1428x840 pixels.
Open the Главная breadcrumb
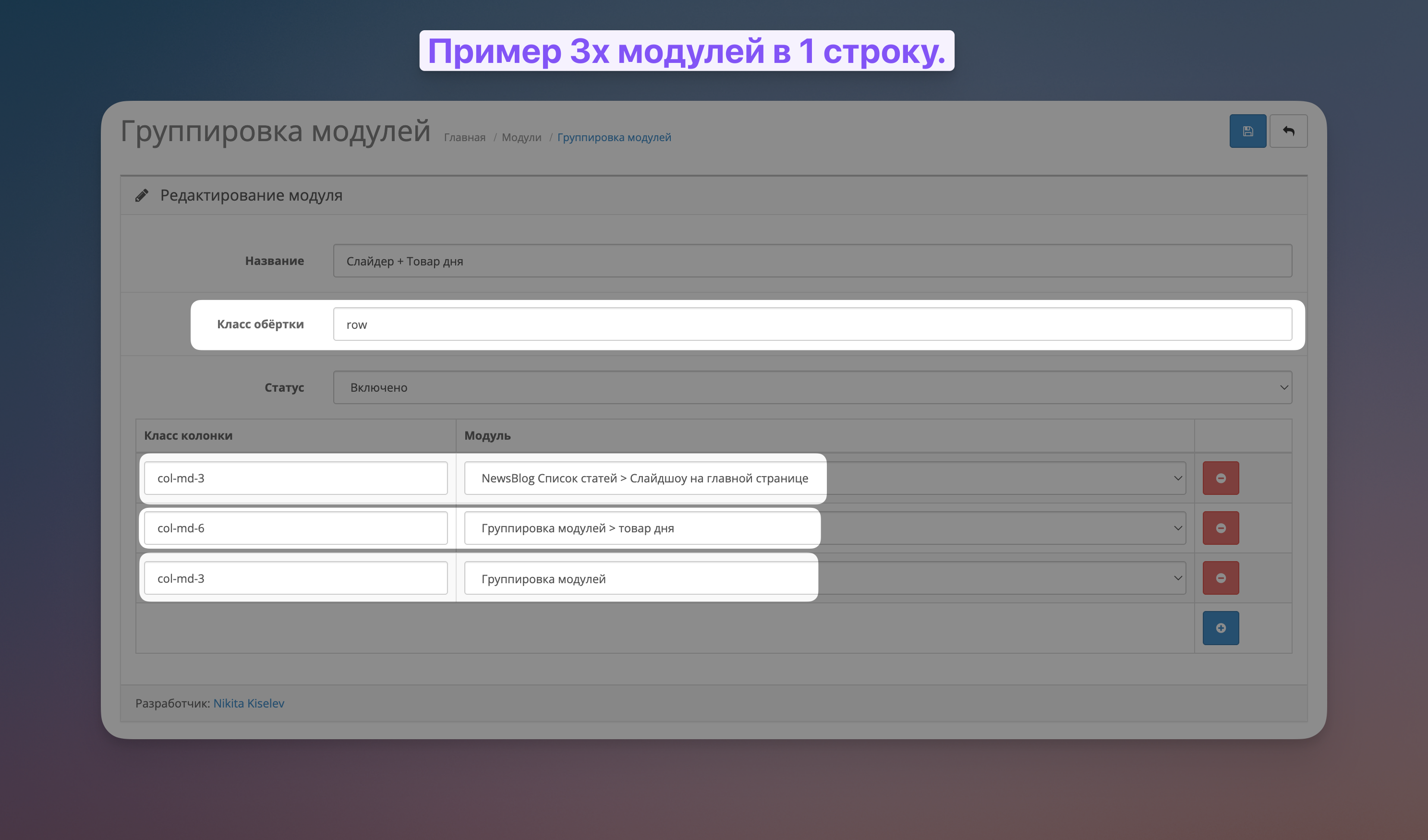[465, 138]
